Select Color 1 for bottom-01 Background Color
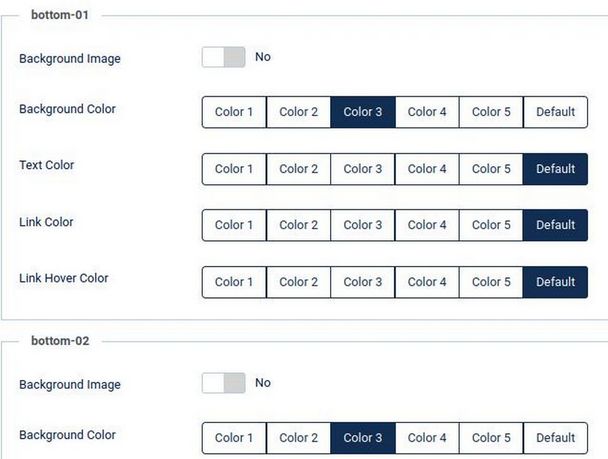 [x=234, y=112]
